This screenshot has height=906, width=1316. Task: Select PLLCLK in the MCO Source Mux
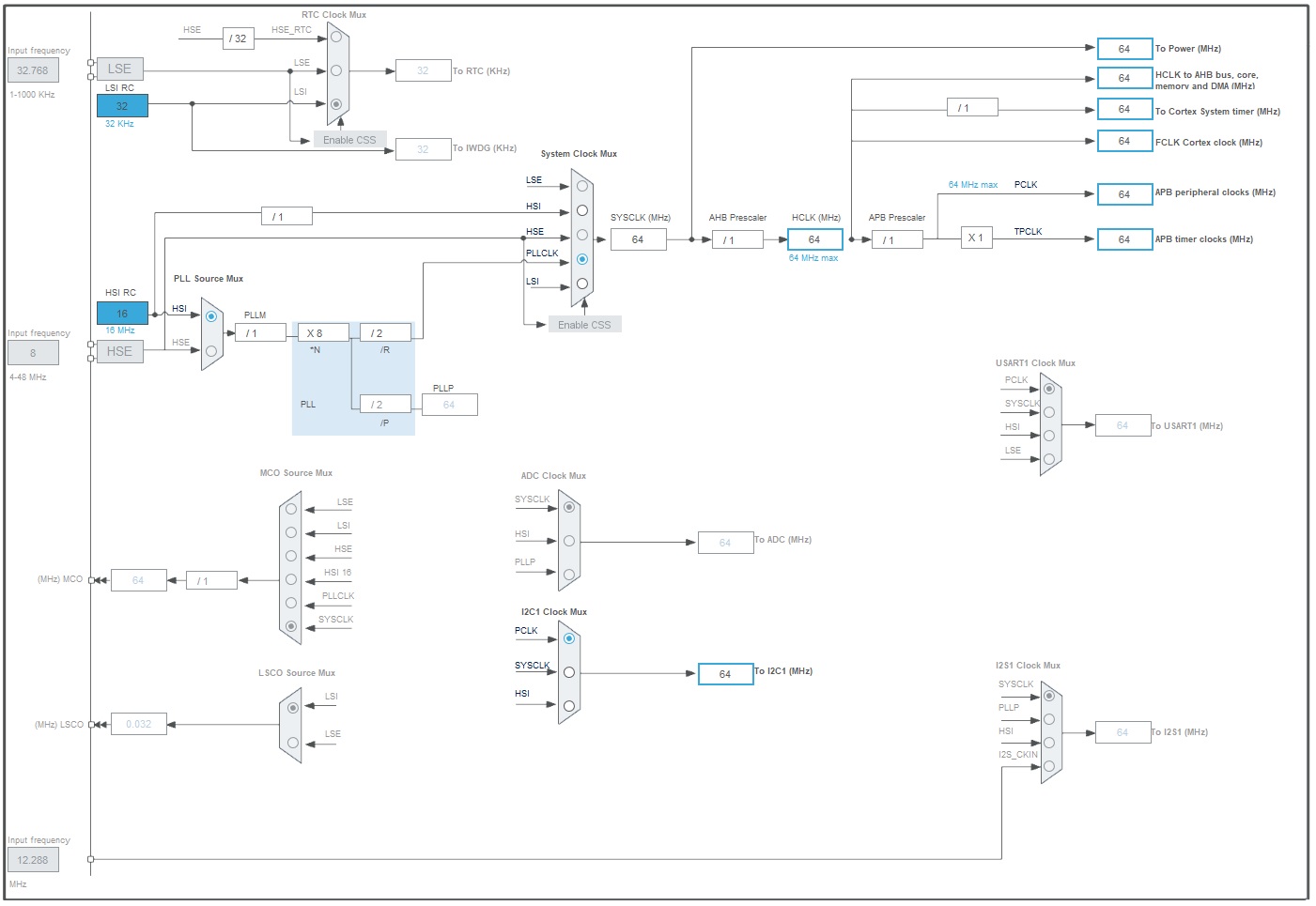click(291, 603)
